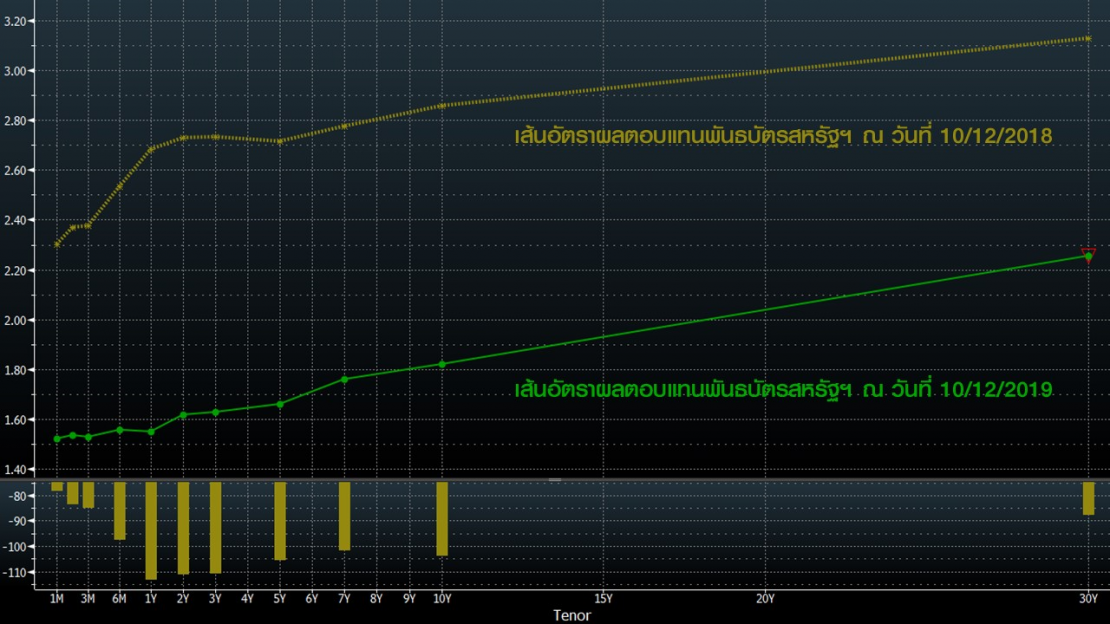Pick the green 1M data point
This screenshot has height=624, width=1110.
coord(57,439)
